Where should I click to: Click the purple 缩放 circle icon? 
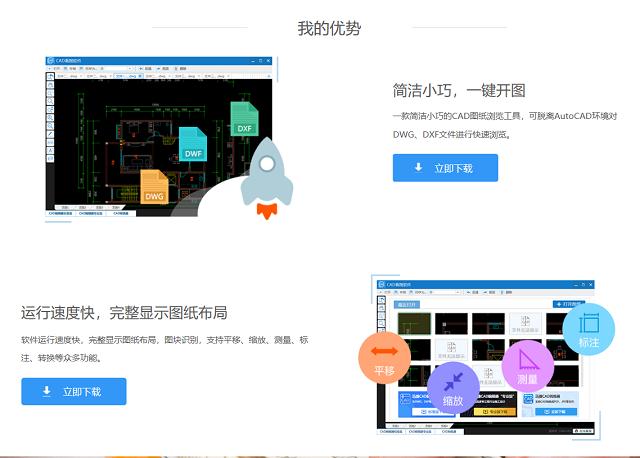[453, 387]
